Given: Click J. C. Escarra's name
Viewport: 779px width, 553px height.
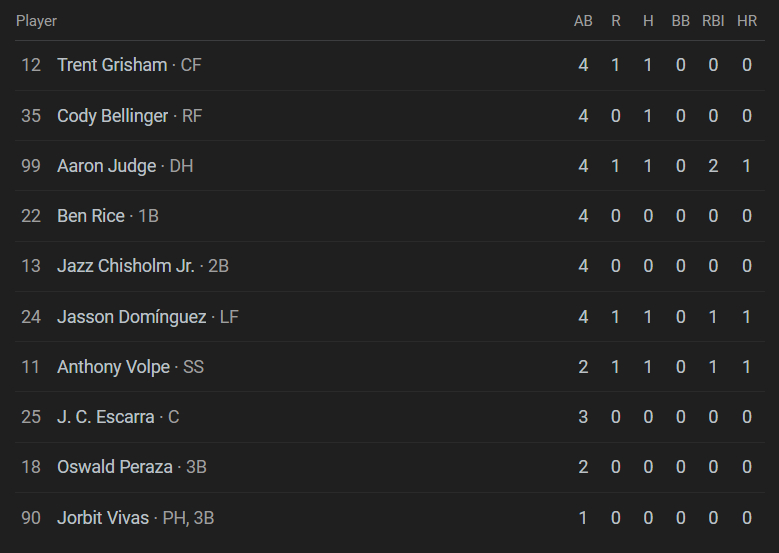Looking at the screenshot, I should click(x=106, y=417).
